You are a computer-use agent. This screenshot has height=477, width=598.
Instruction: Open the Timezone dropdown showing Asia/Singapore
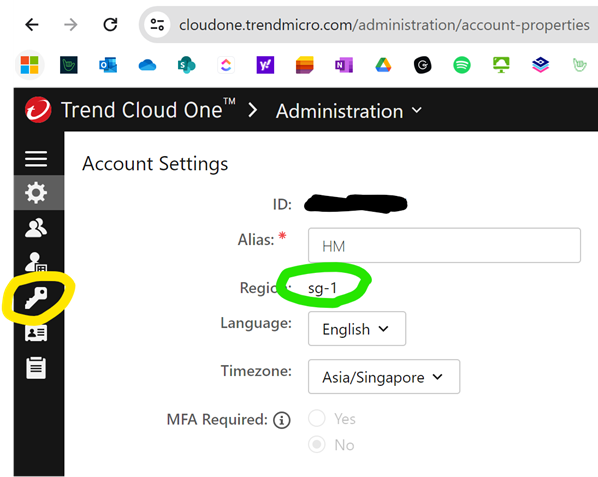pos(384,377)
